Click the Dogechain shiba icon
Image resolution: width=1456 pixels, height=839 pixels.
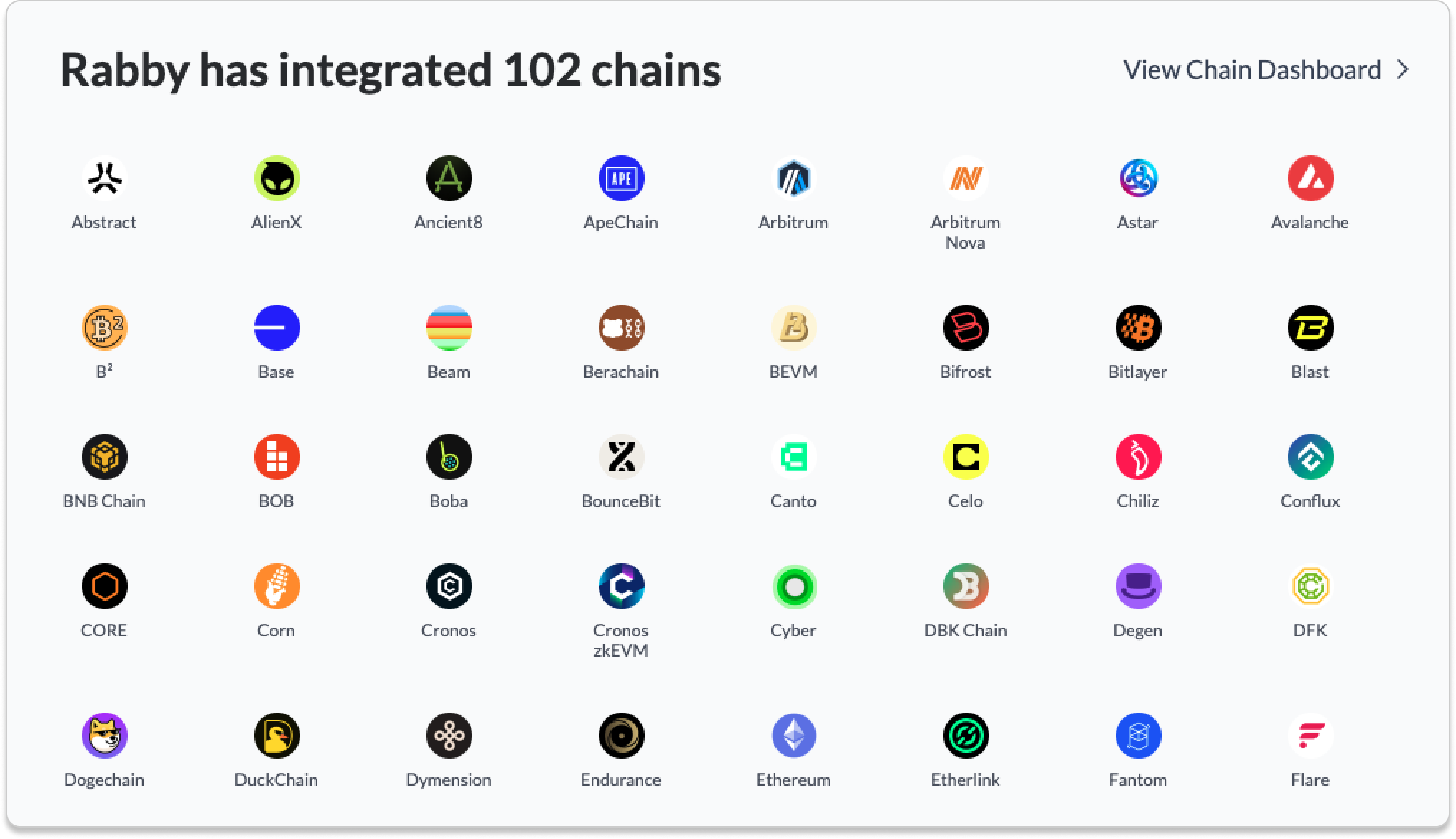[104, 736]
